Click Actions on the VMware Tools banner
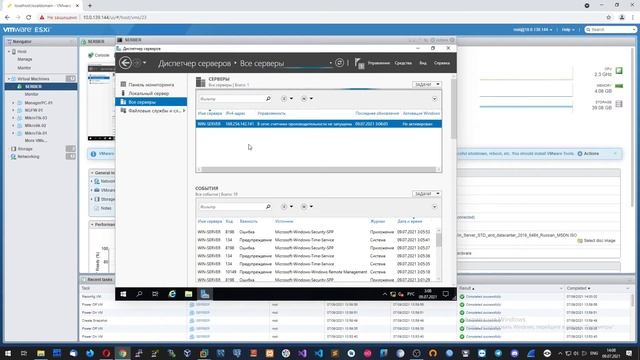Viewport: 640px width, 360px height. click(588, 154)
